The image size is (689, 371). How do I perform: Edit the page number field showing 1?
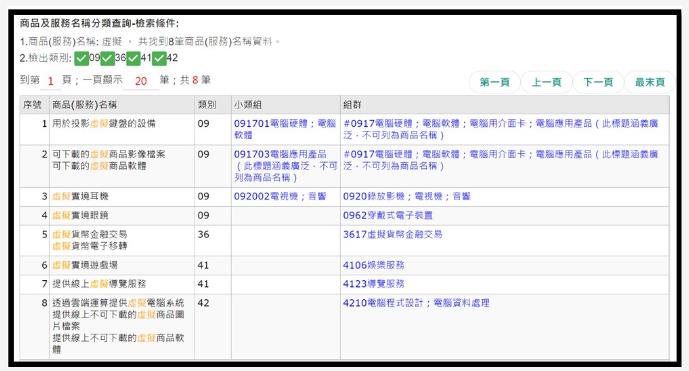pos(51,81)
